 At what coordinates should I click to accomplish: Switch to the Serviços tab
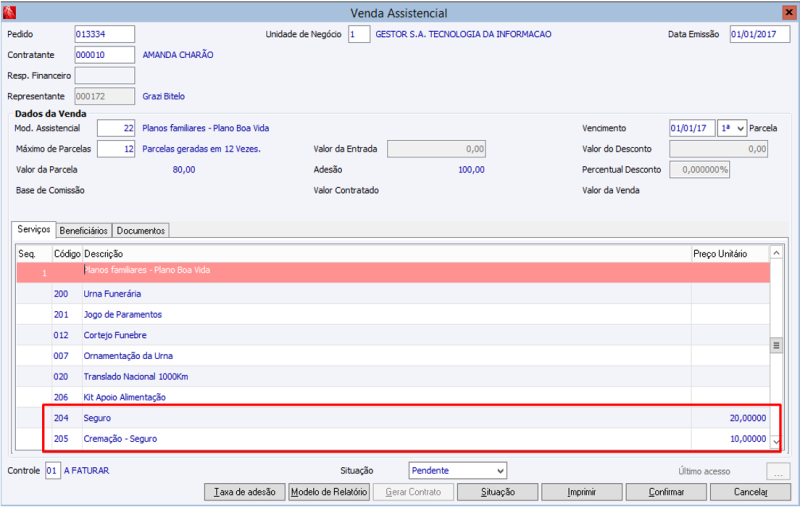tap(34, 230)
